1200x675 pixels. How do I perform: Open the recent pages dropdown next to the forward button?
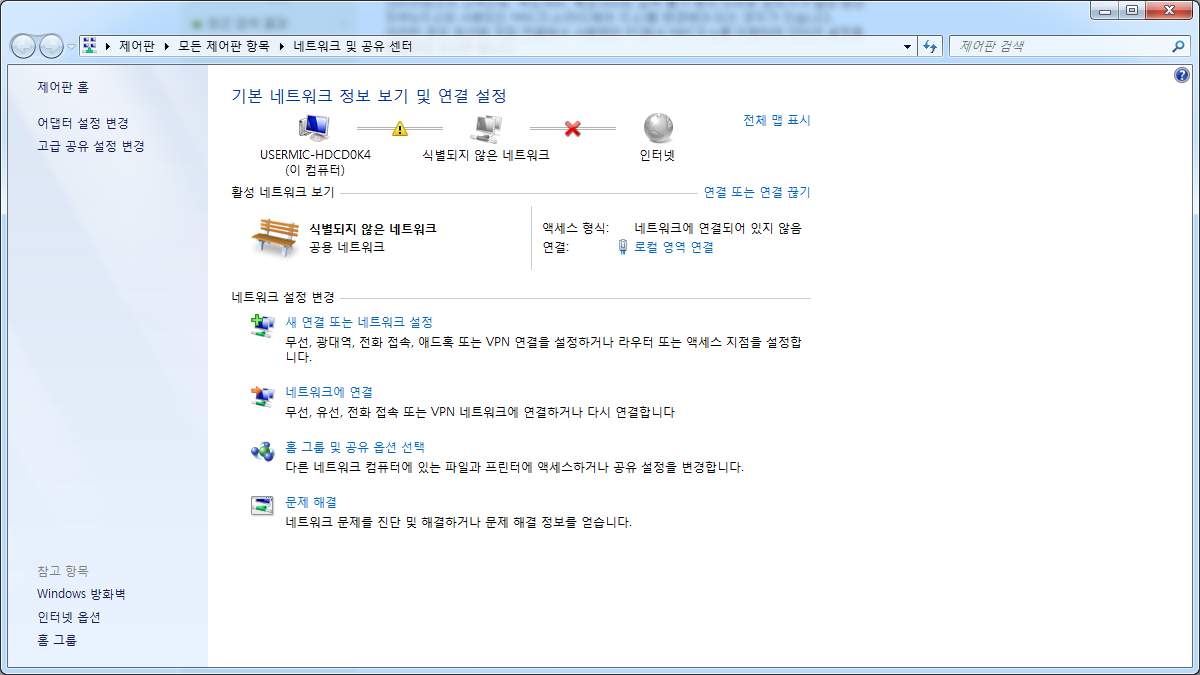[72, 46]
